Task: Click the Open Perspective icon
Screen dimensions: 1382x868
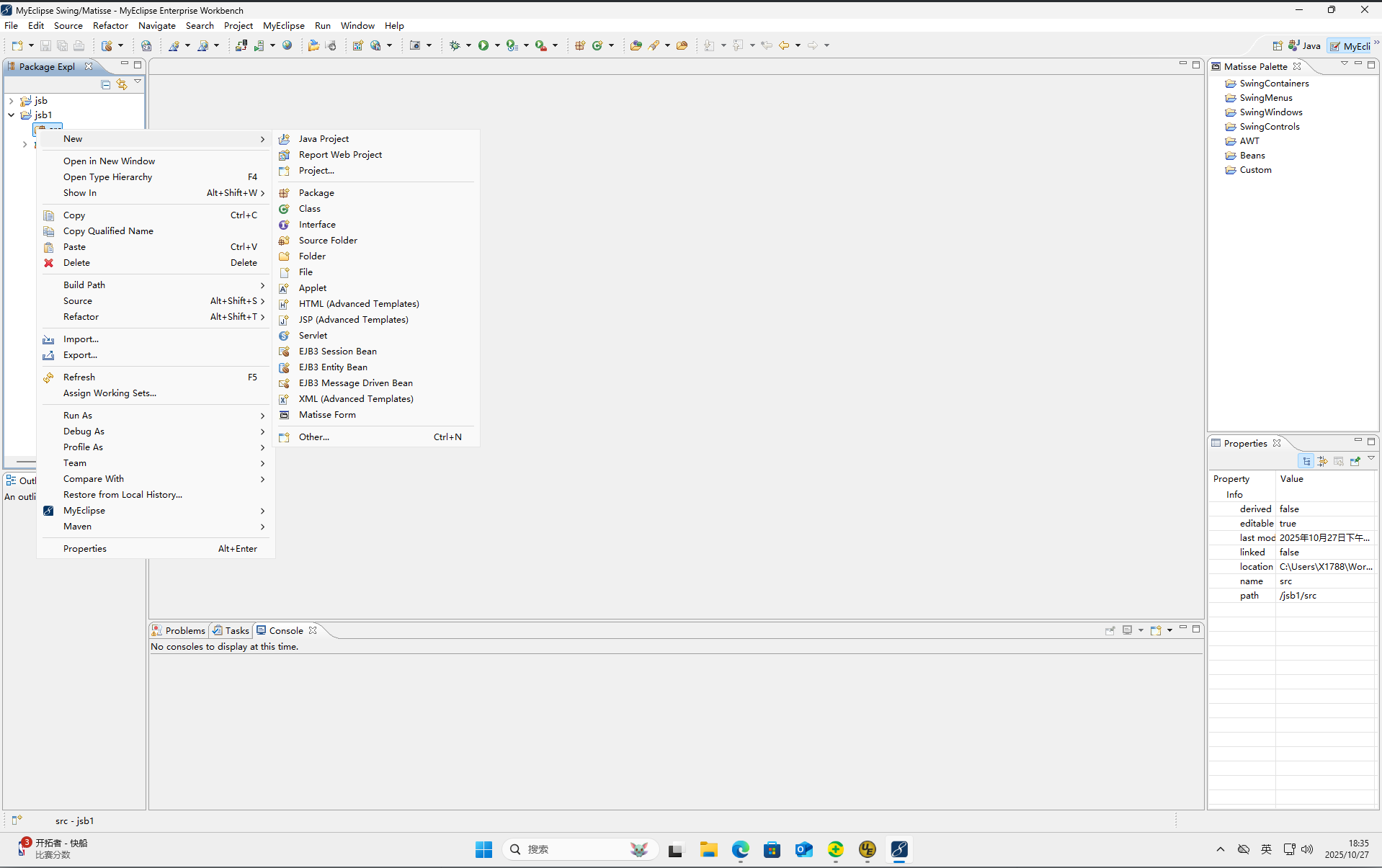Action: [1278, 46]
